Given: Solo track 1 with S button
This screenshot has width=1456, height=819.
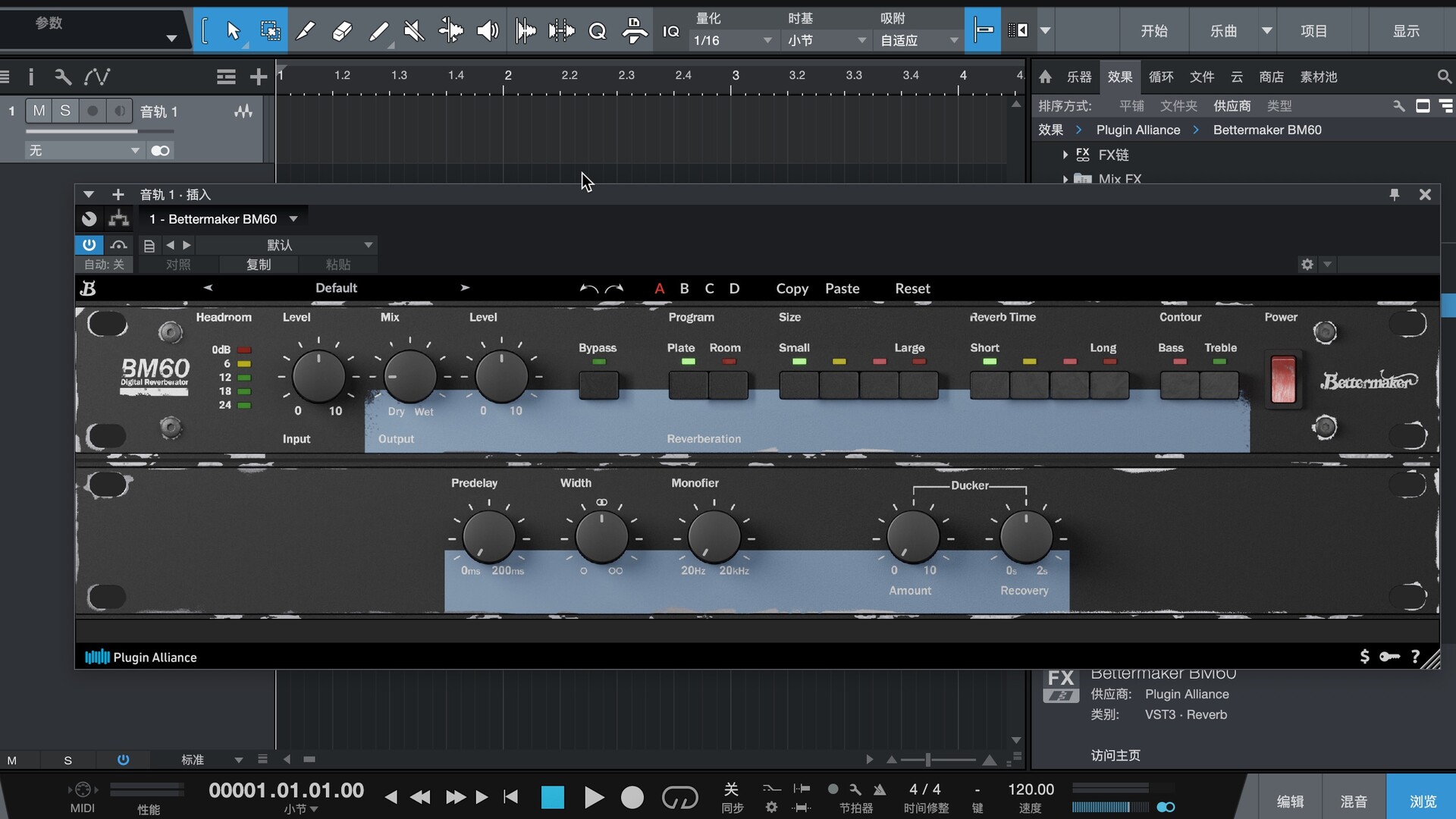Looking at the screenshot, I should pos(65,111).
